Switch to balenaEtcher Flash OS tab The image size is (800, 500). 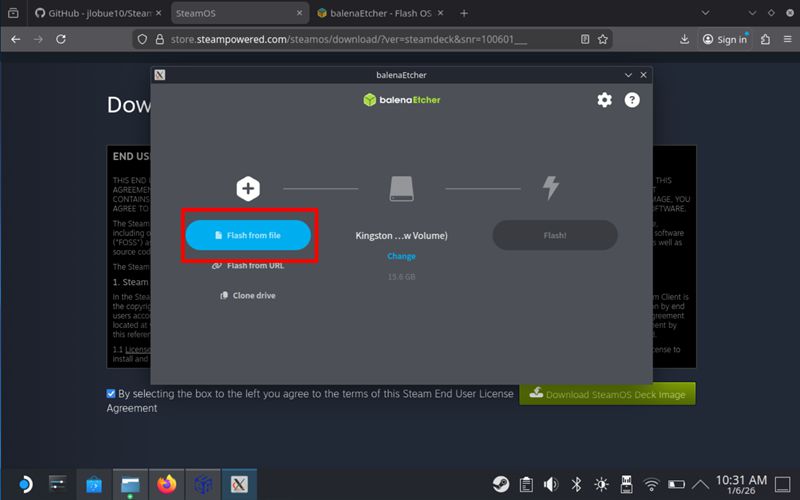[380, 13]
